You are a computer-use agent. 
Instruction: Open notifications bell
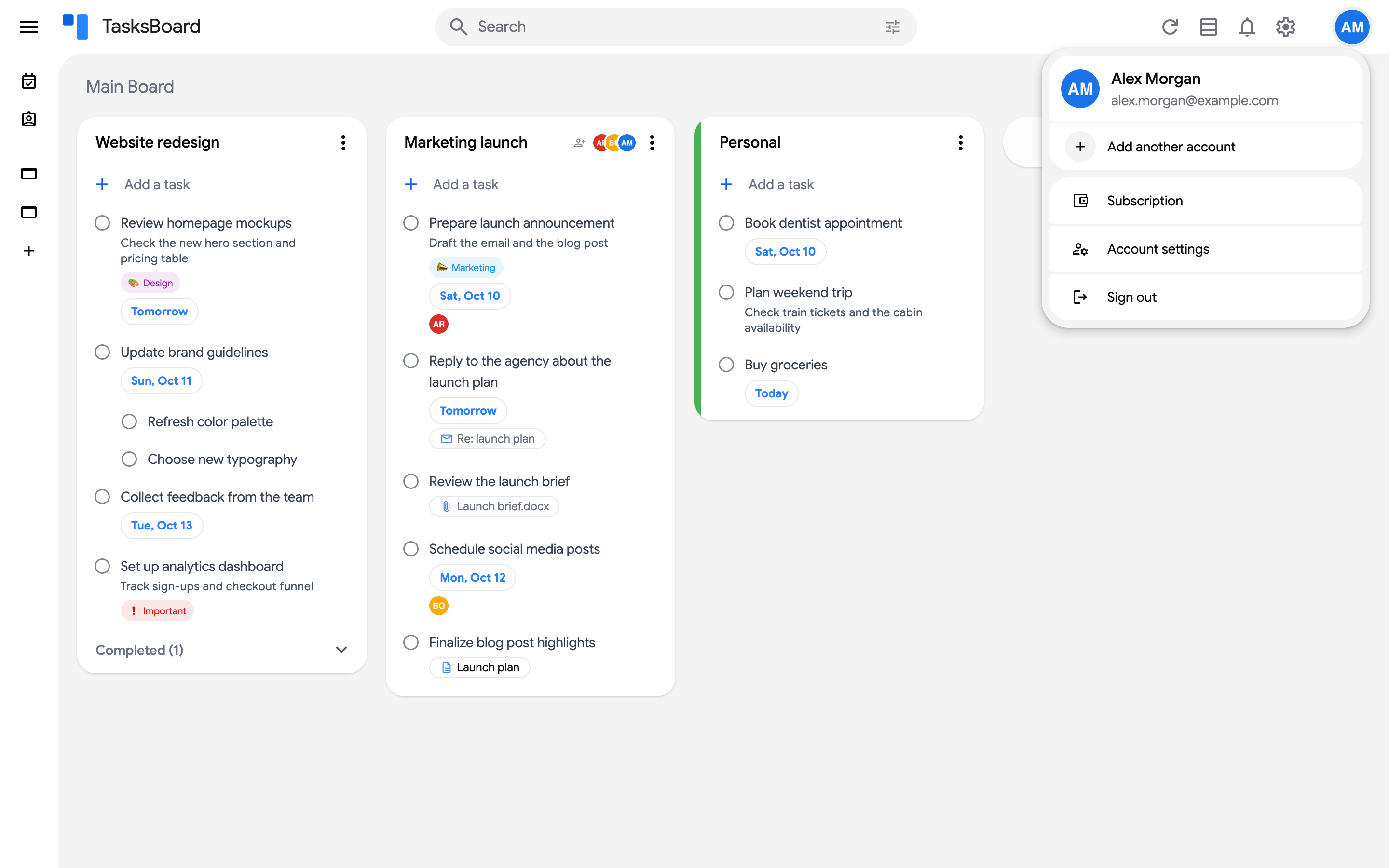point(1247,27)
